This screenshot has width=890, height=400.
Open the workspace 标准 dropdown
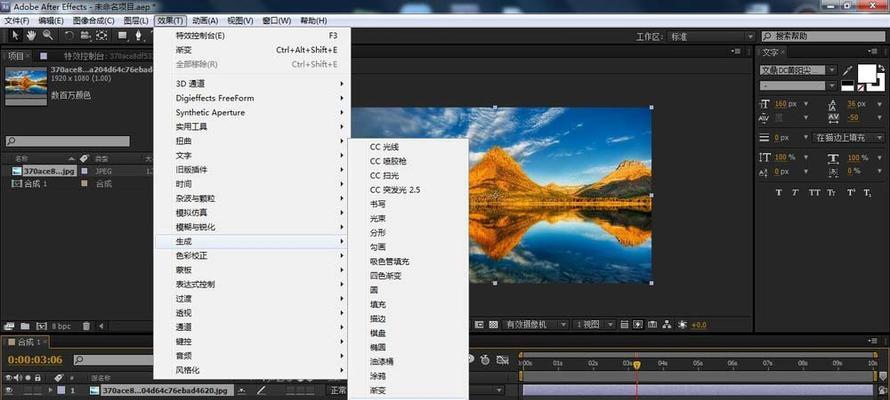point(711,36)
